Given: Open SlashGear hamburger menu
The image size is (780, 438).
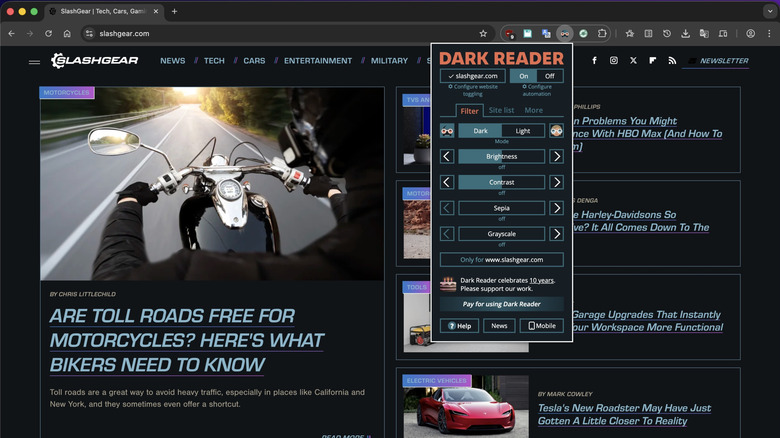Looking at the screenshot, I should [34, 62].
